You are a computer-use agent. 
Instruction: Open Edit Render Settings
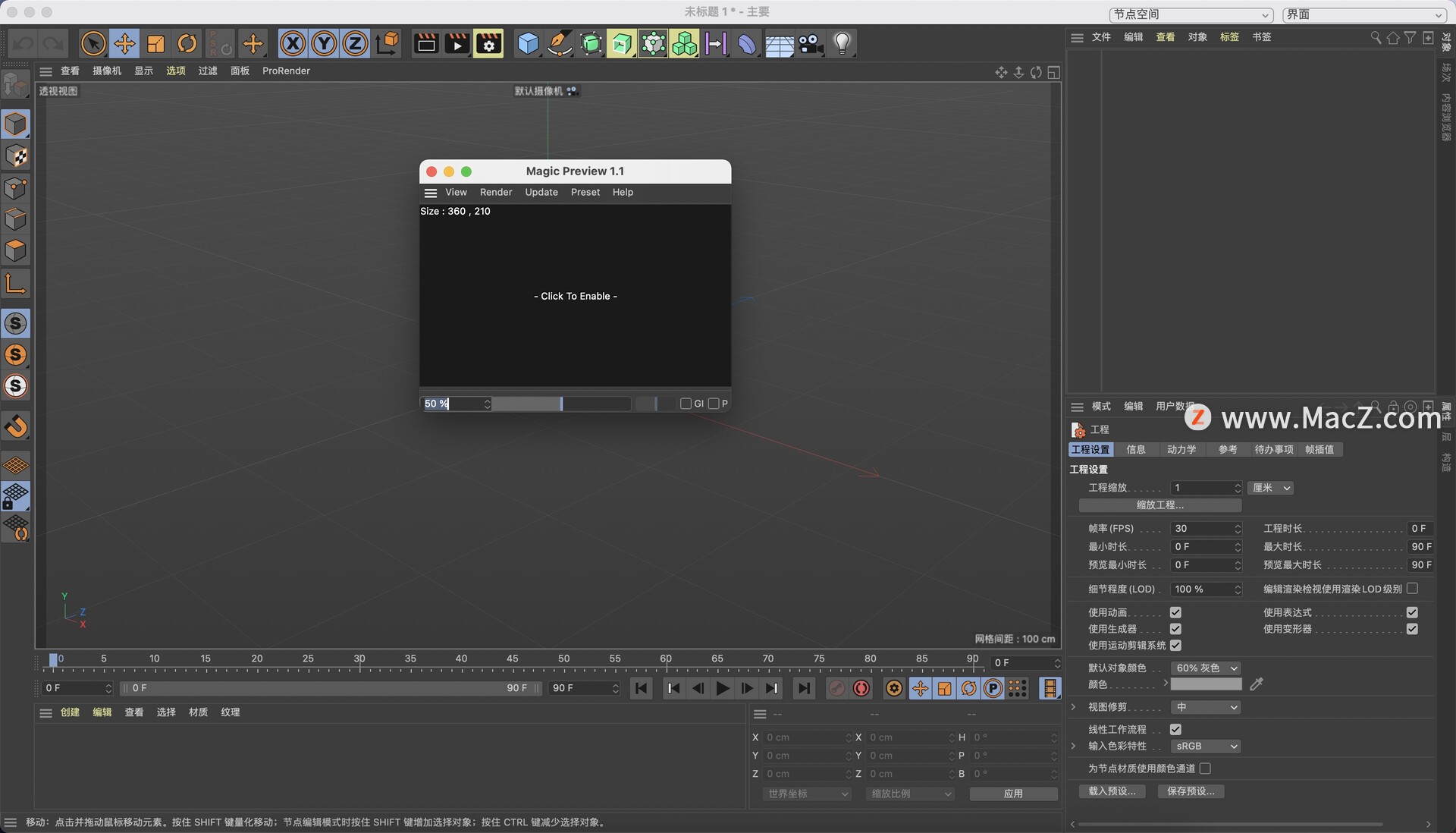(488, 43)
